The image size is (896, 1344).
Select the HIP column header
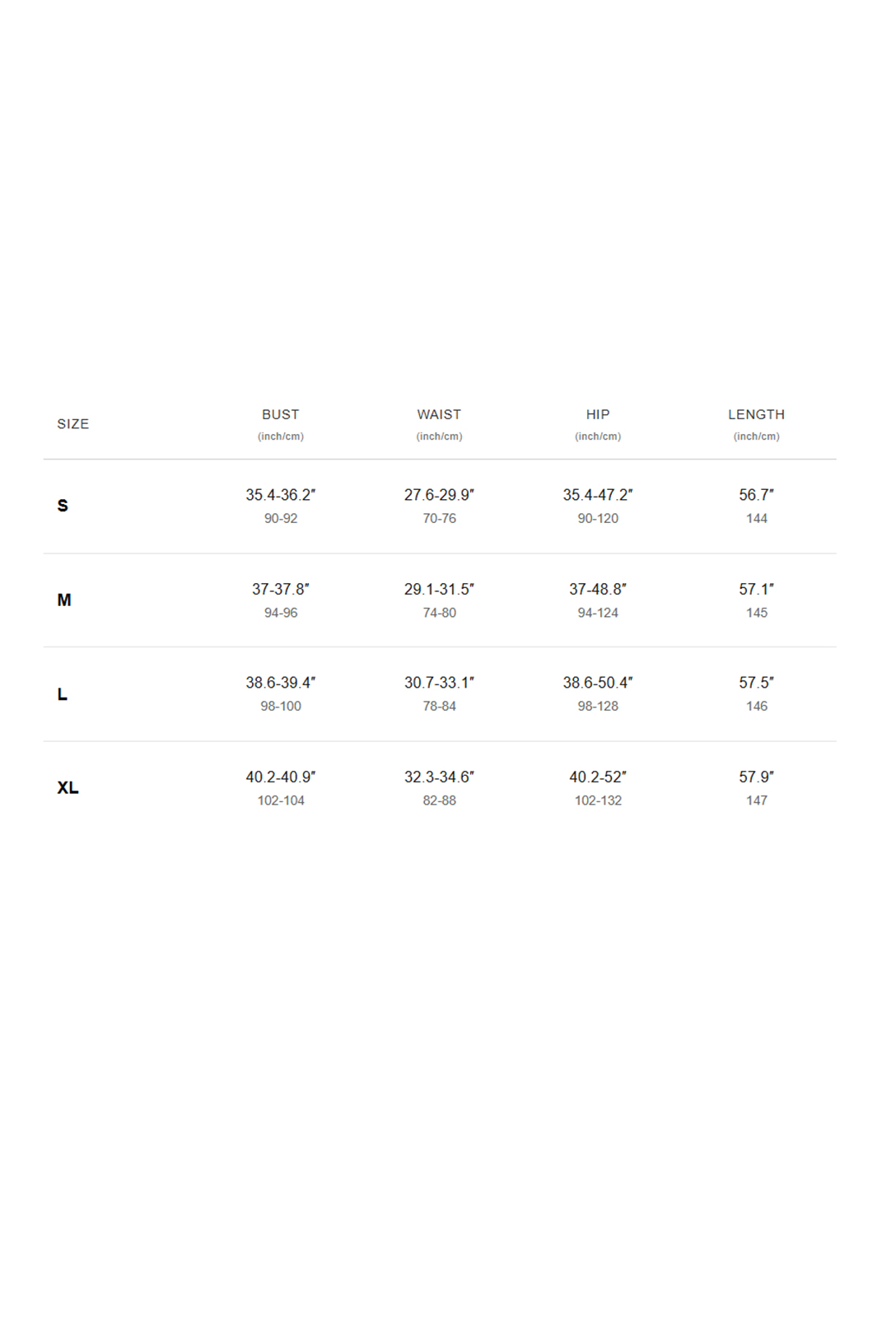click(598, 414)
